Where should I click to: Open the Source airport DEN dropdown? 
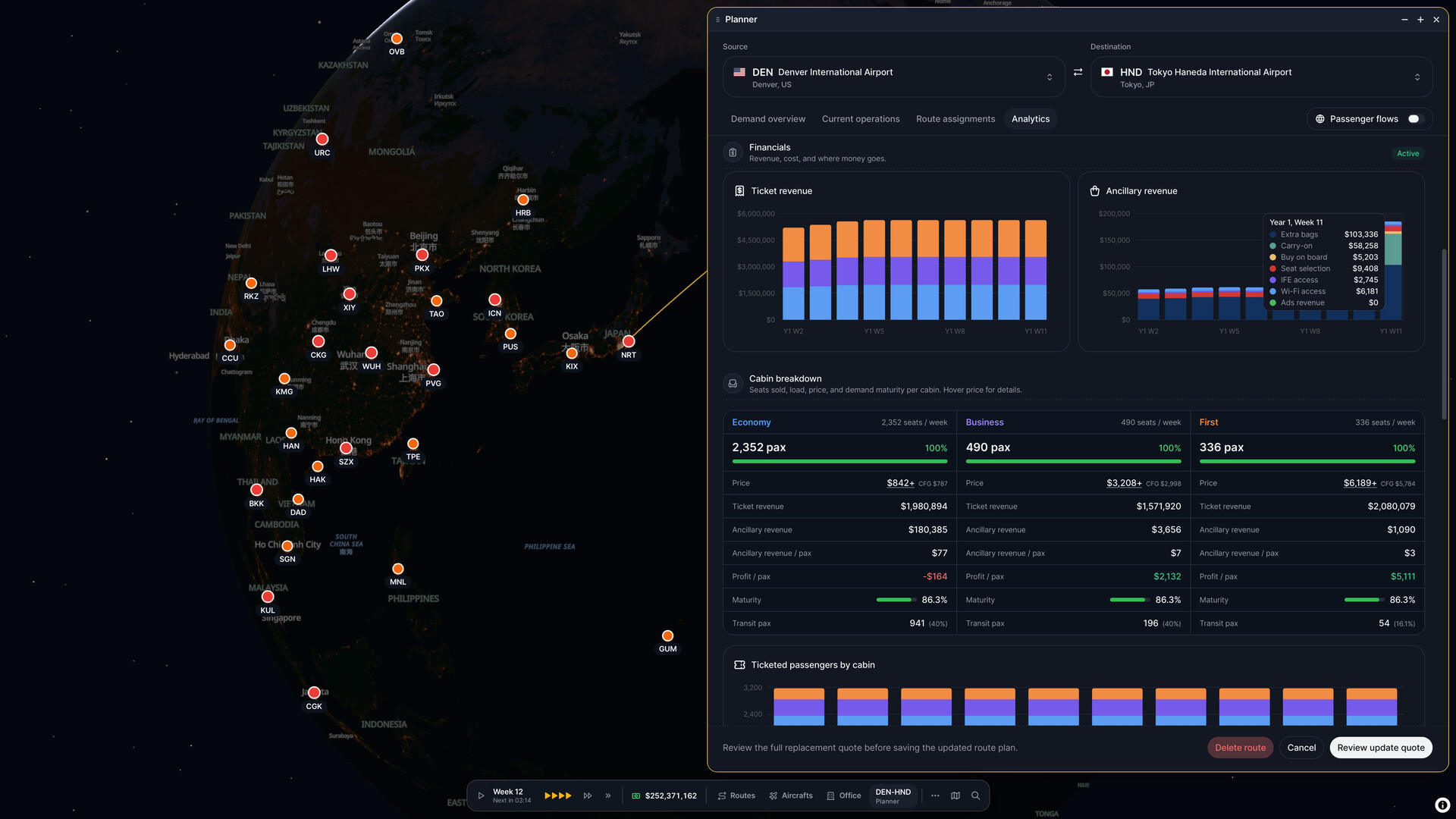(894, 77)
